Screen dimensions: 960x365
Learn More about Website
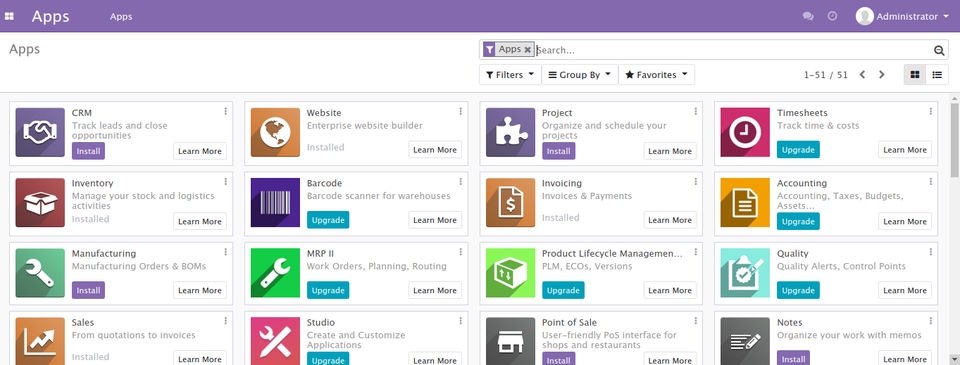(435, 149)
